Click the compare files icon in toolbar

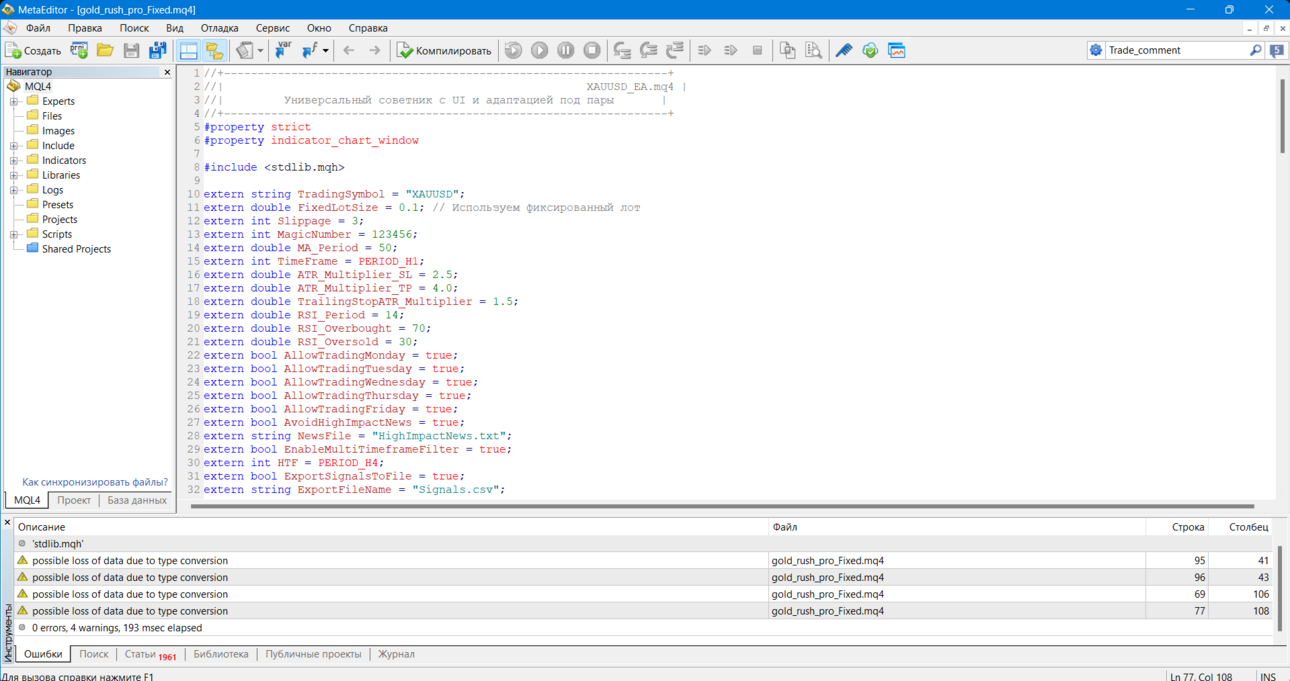click(787, 50)
